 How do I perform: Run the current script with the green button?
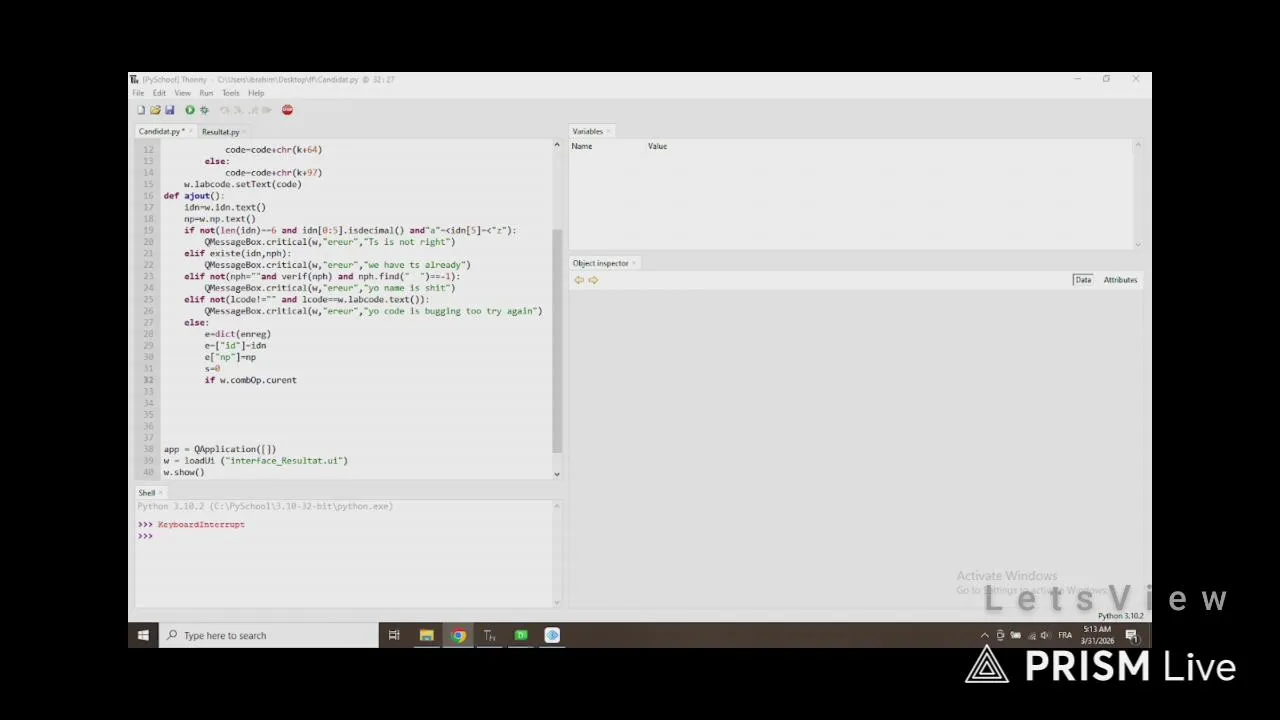coord(189,110)
